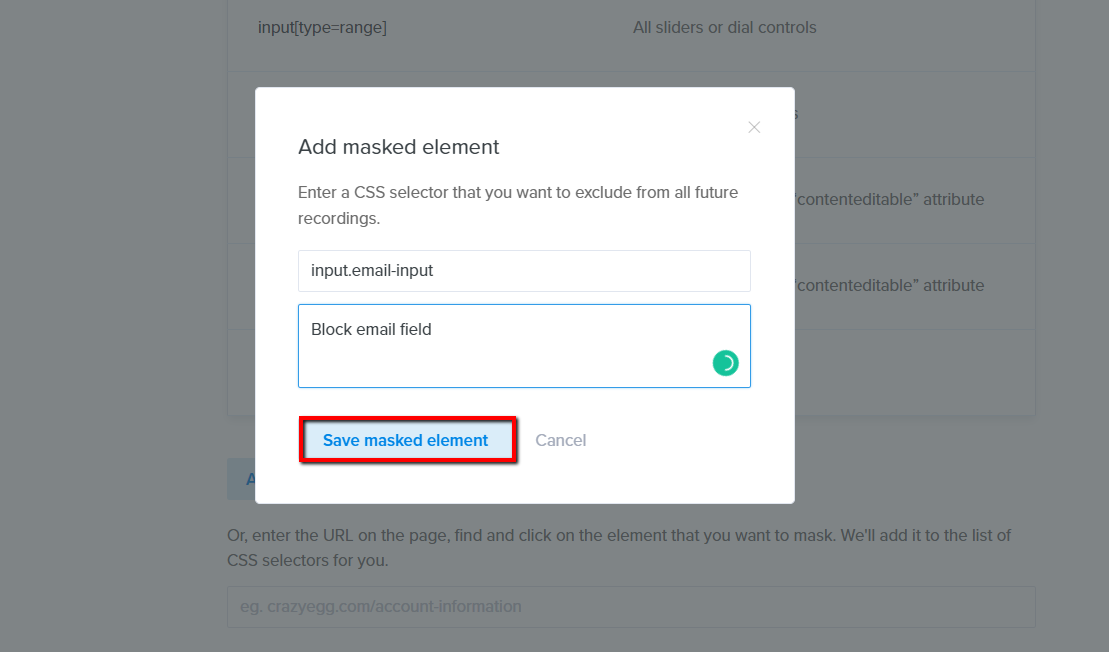The height and width of the screenshot is (652, 1109).
Task: Cancel adding the masked element
Action: point(560,440)
